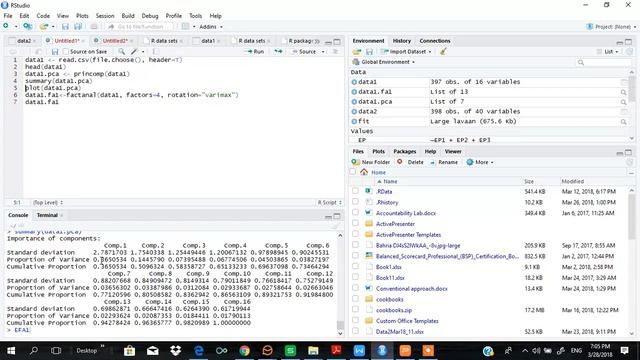The height and width of the screenshot is (360, 640).
Task: Switch to the History tab
Action: tap(402, 41)
